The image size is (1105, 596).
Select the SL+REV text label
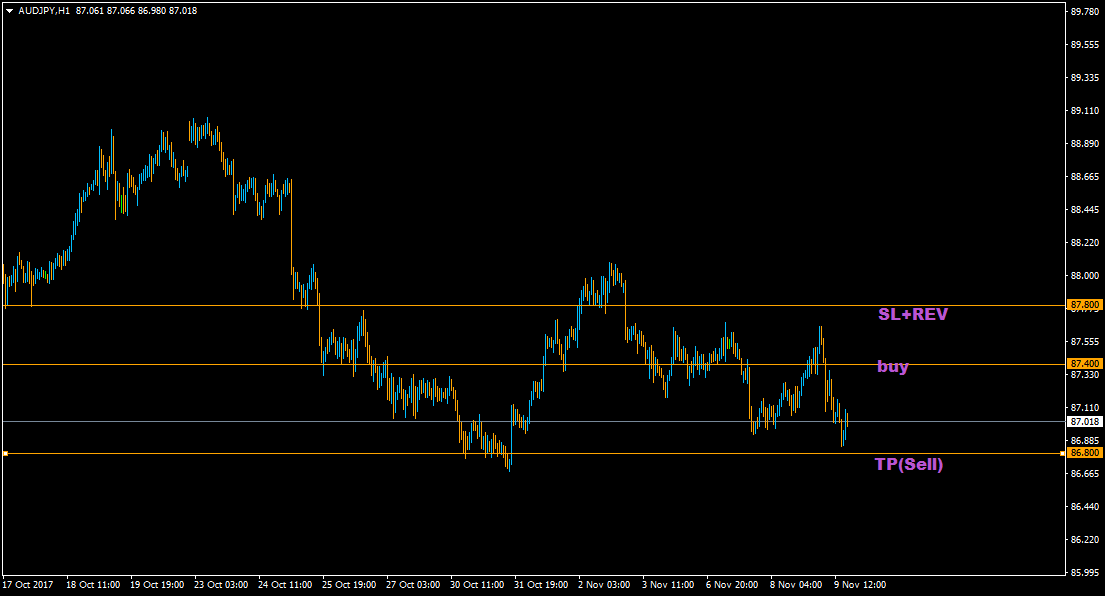tap(912, 314)
